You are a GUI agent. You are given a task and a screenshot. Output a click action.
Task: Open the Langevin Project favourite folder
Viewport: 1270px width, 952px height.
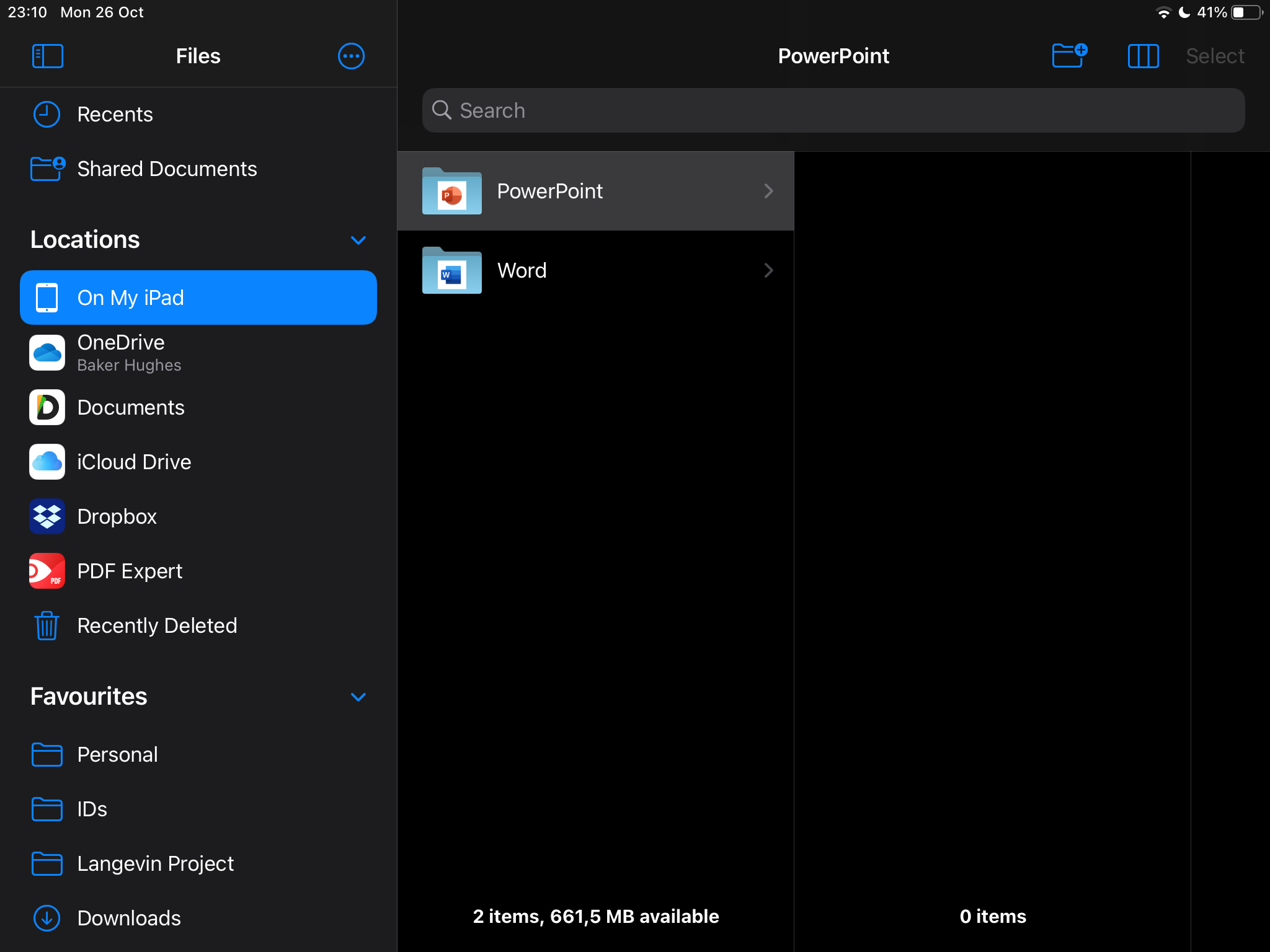[x=155, y=863]
